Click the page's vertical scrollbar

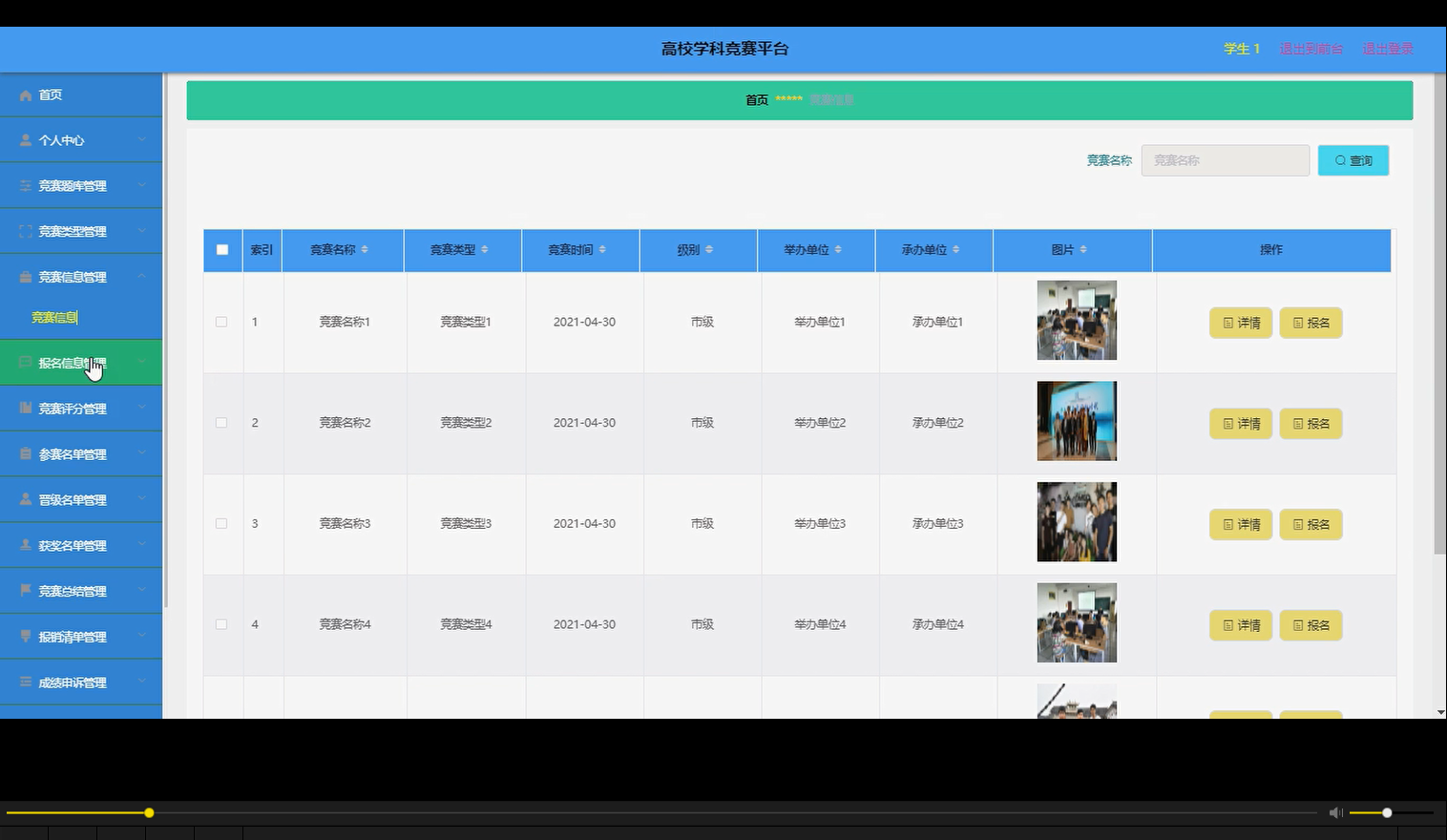1440,315
